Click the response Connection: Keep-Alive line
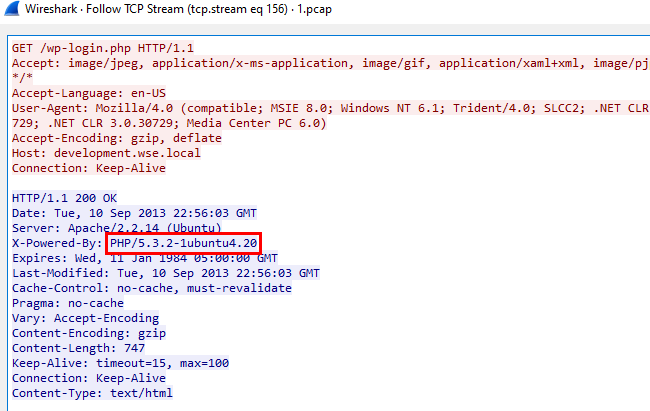 pos(89,378)
